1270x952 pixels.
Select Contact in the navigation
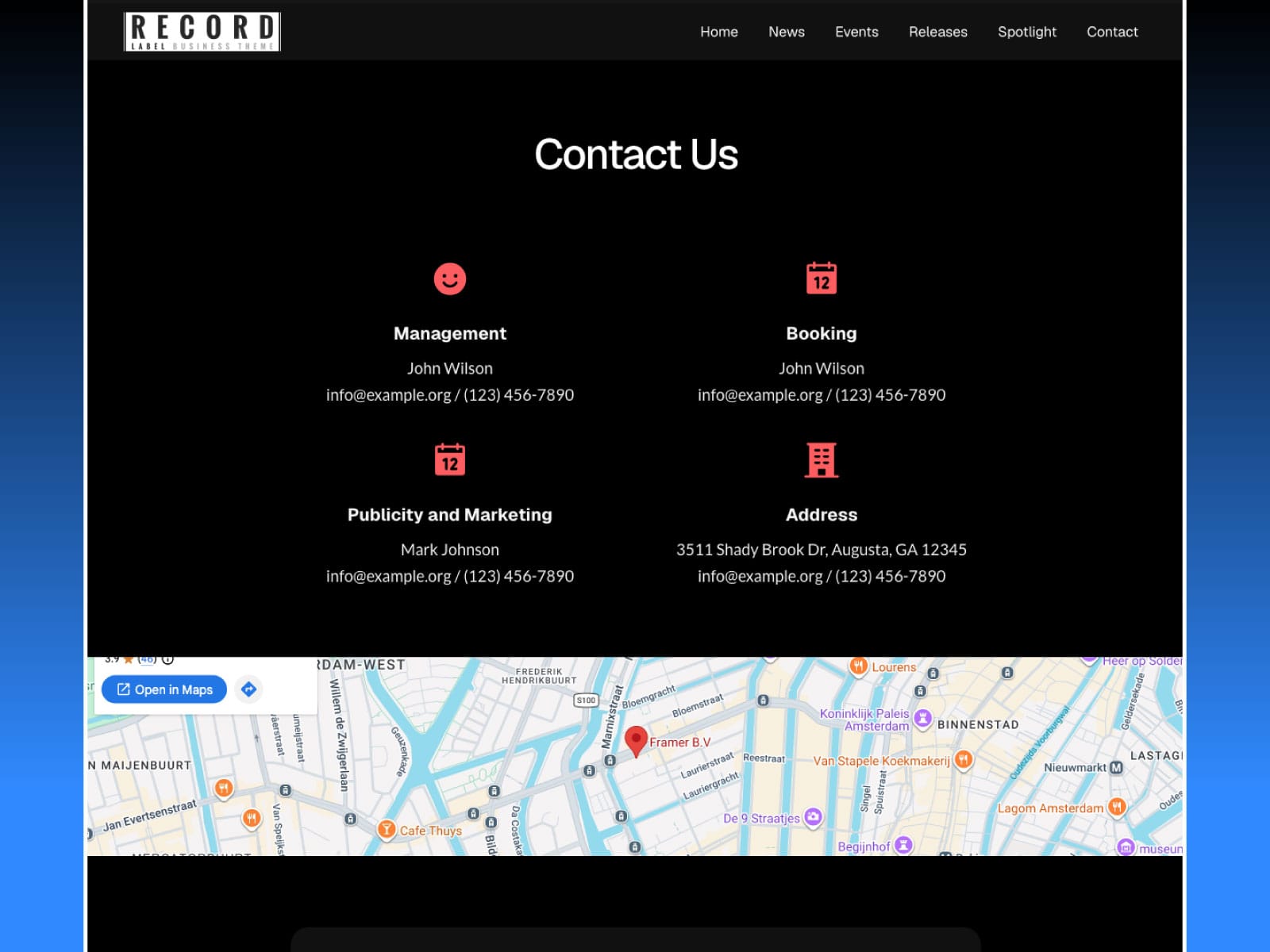[1112, 32]
